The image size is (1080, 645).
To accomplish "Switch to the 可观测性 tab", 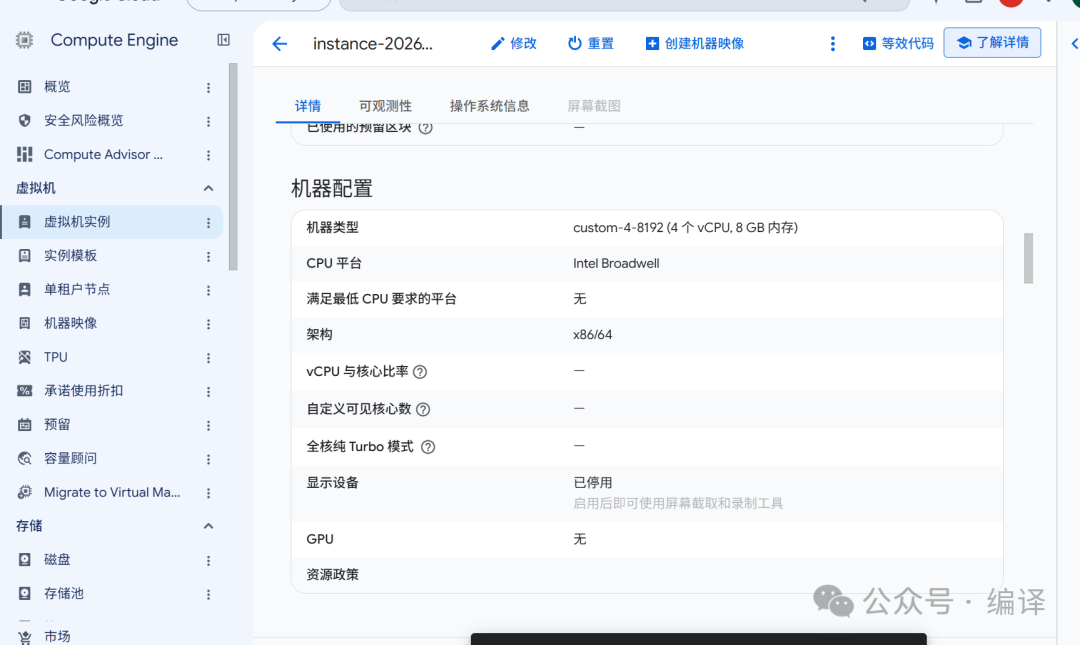I will coord(385,106).
